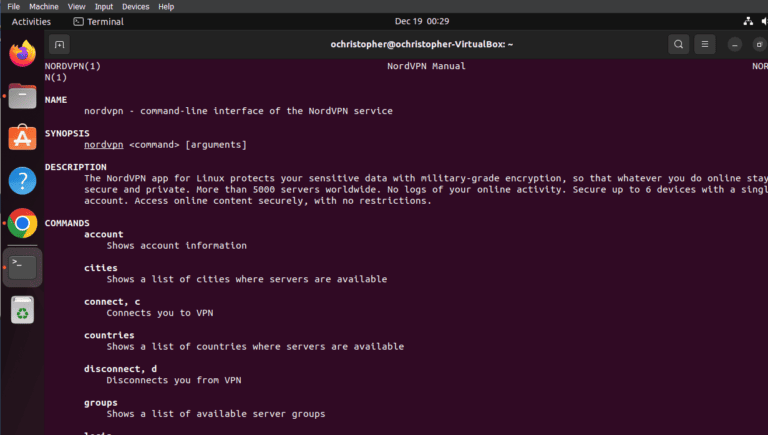Open the terminal hamburger menu
This screenshot has width=768, height=435.
(706, 44)
